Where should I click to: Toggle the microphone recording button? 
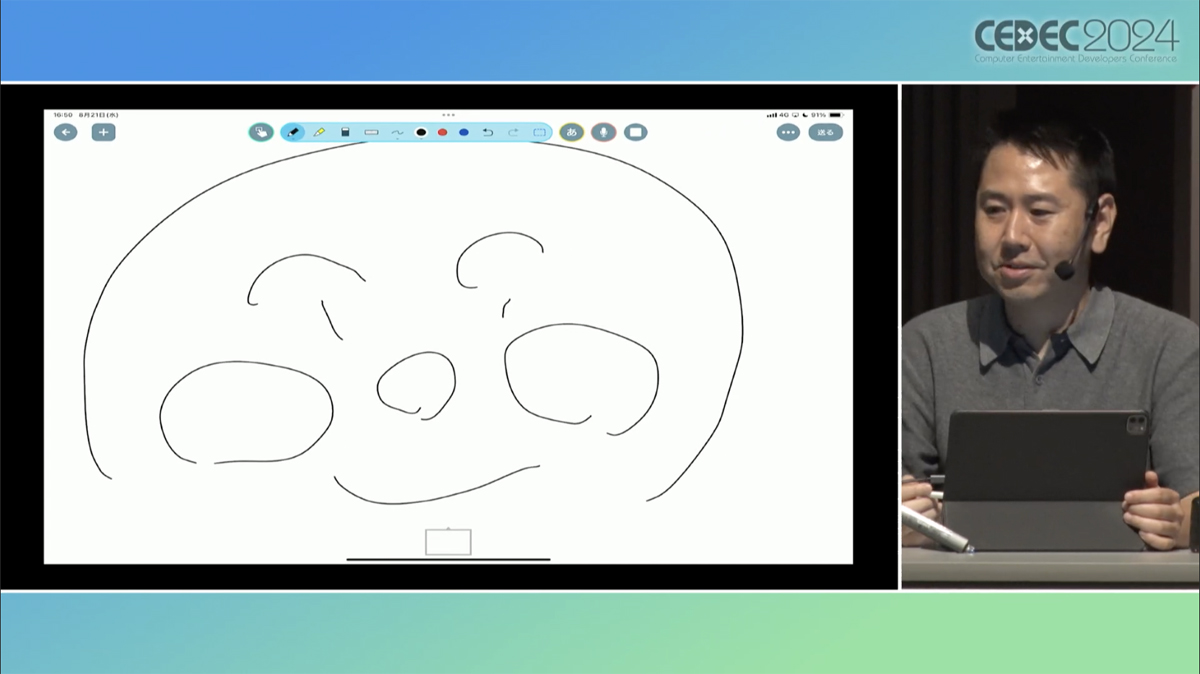(603, 132)
